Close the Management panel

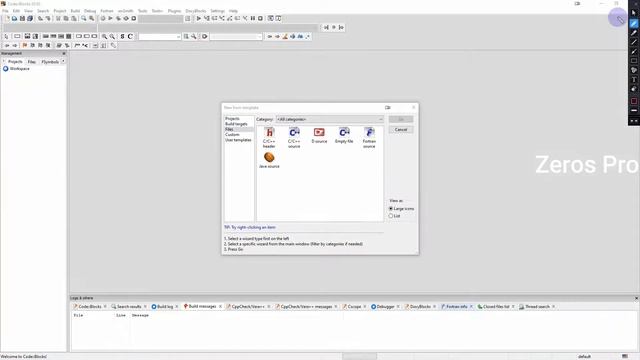point(64,53)
